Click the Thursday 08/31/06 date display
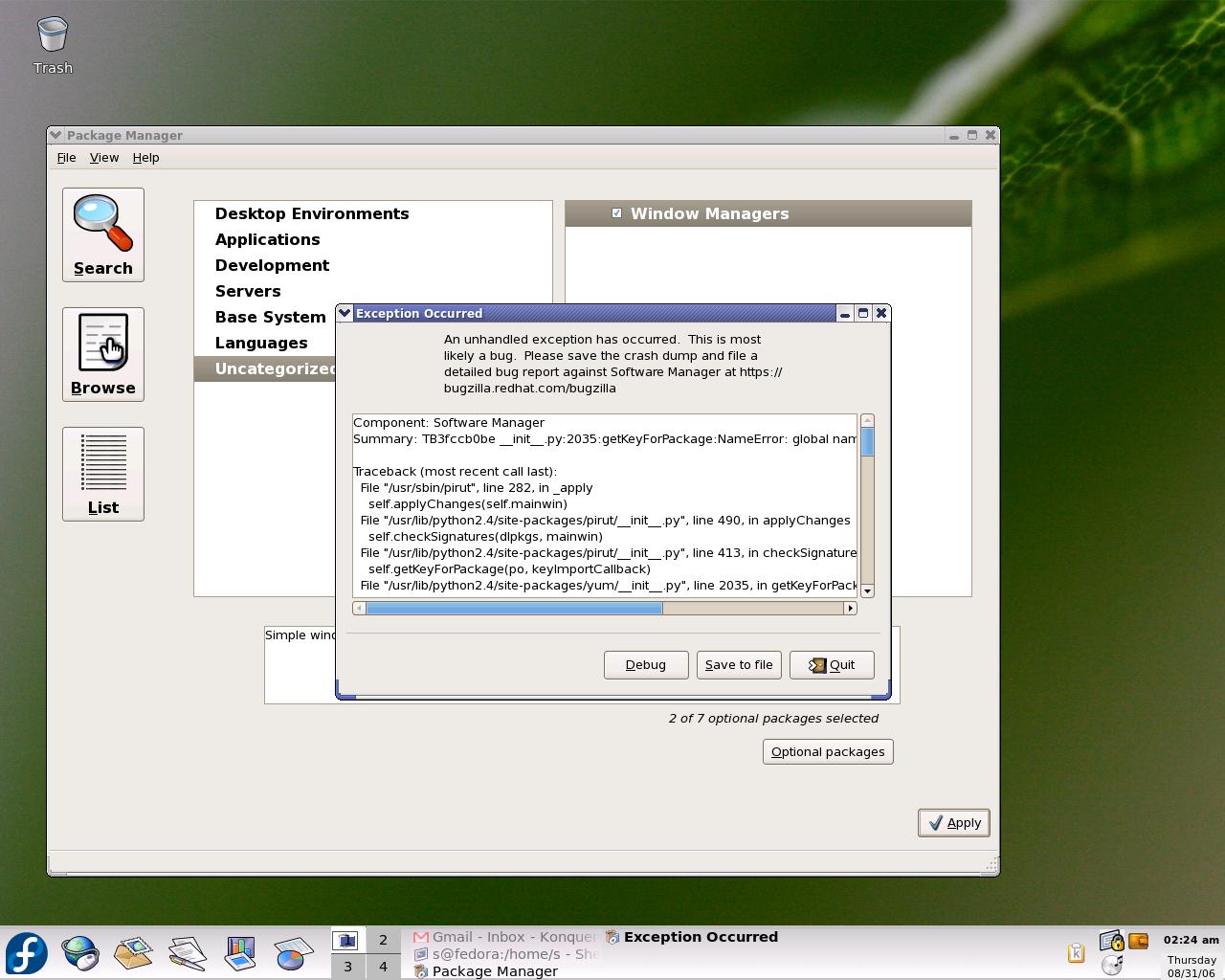1225x980 pixels. click(1192, 967)
